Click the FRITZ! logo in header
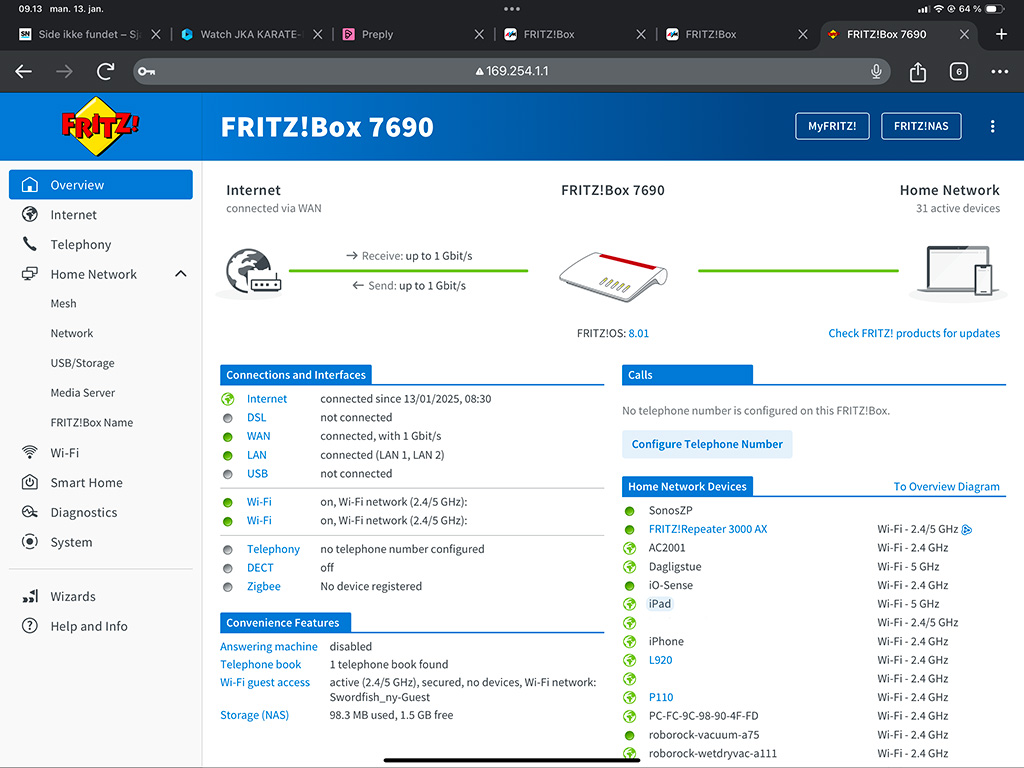1024x768 pixels. pos(100,127)
